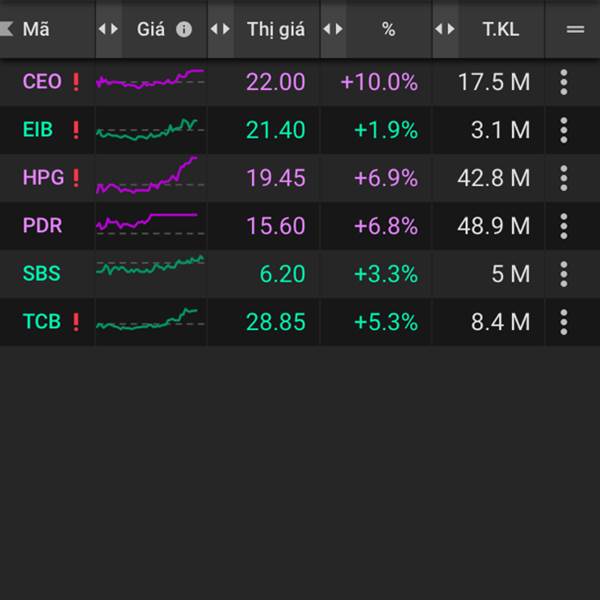Viewport: 600px width, 600px height.
Task: Open the SBS price sparkline chart
Action: pyautogui.click(x=150, y=265)
